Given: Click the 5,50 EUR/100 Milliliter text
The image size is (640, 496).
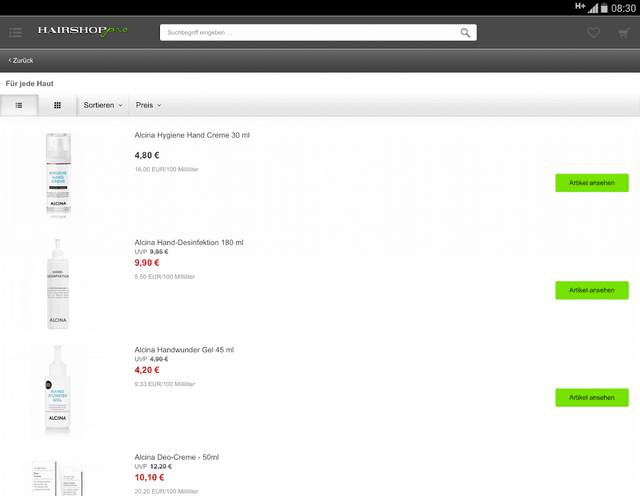Looking at the screenshot, I should (165, 277).
